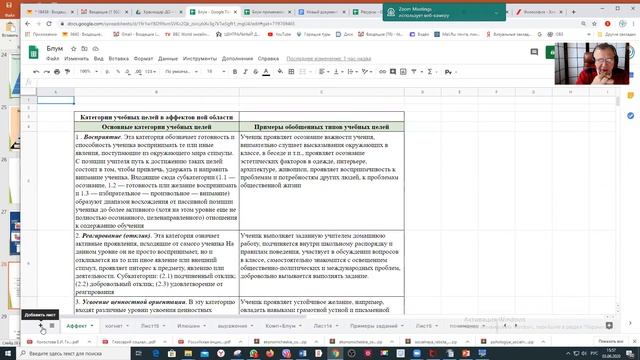Open a new browser tab
This screenshot has height=360, width=640.
[573, 12]
